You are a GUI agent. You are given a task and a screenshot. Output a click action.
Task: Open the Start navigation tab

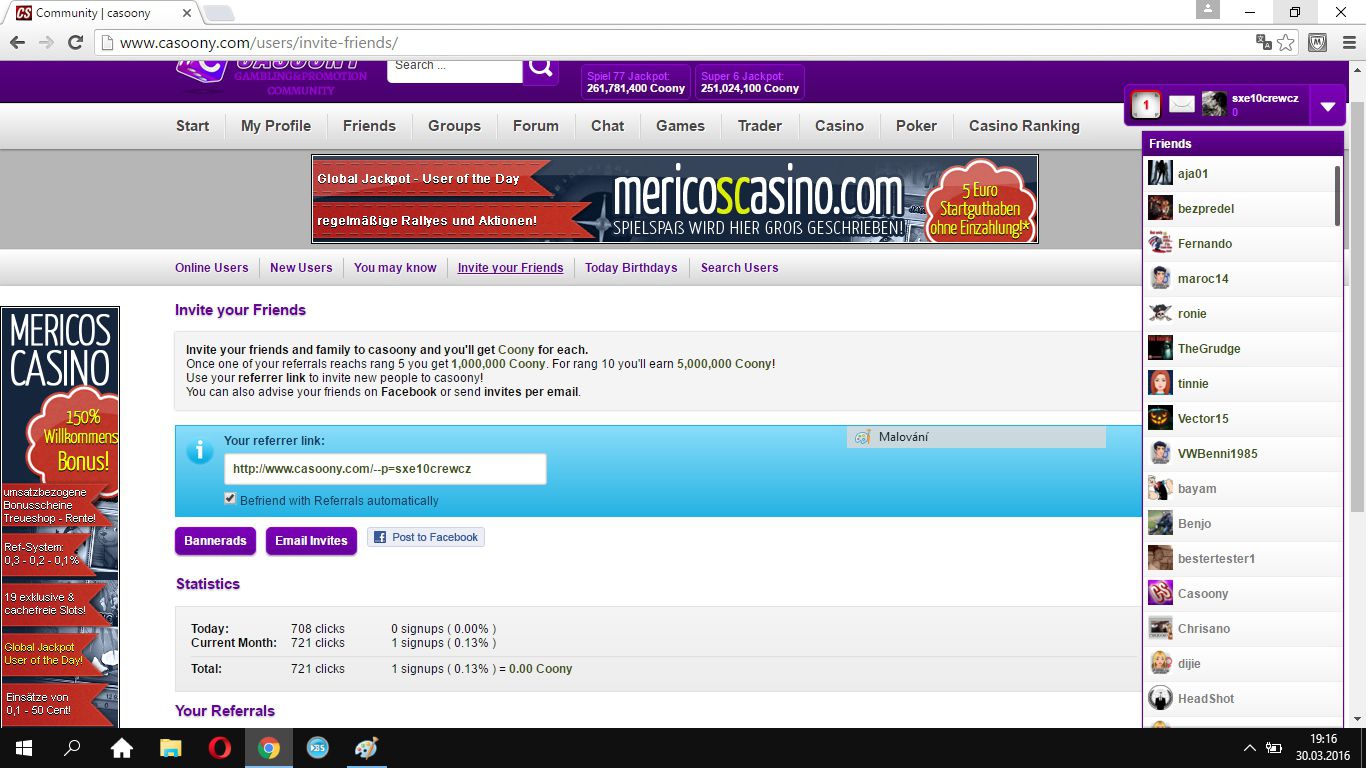point(193,126)
